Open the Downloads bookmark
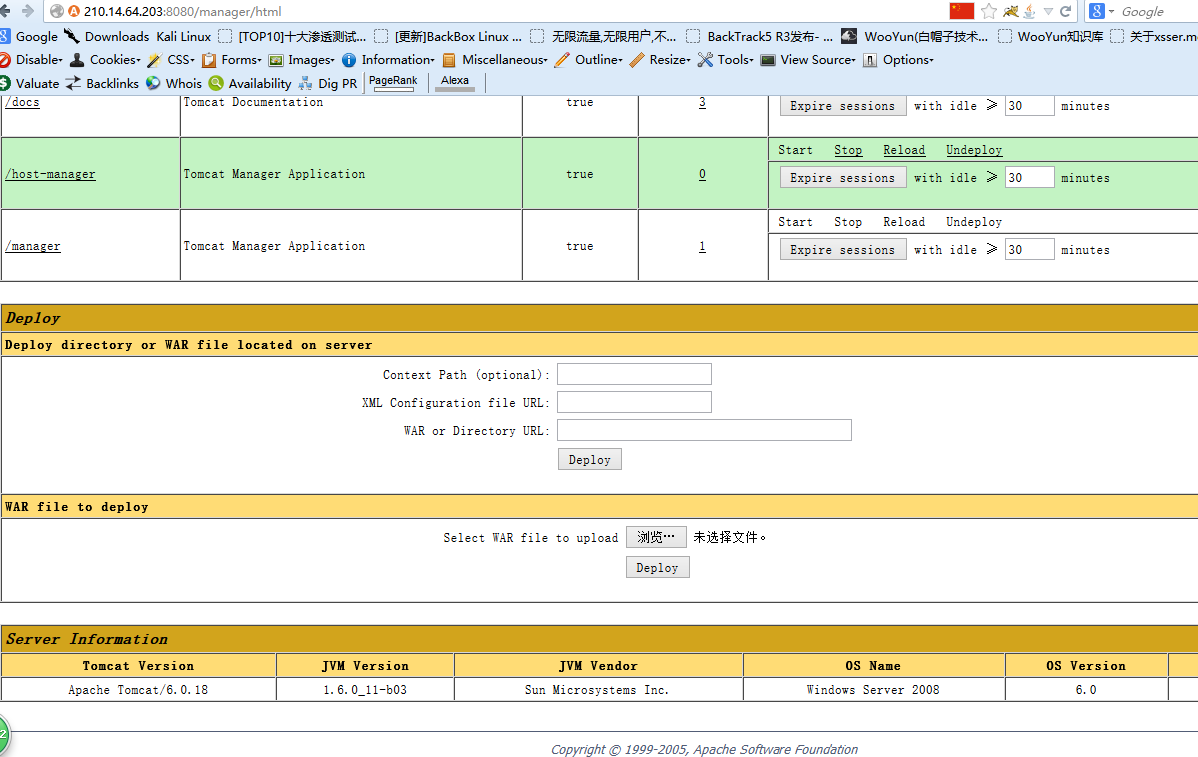Viewport: 1198px width, 757px height. 107,36
